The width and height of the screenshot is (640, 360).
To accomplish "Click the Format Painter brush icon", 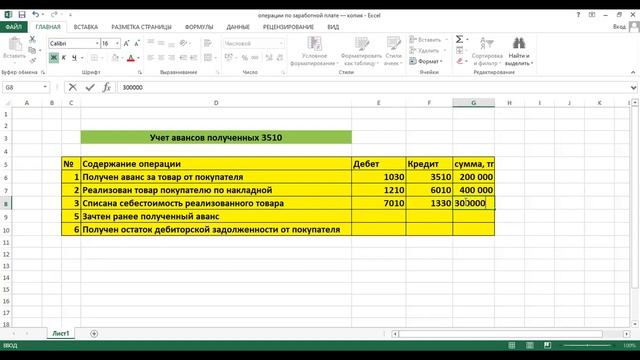I will tap(32, 60).
